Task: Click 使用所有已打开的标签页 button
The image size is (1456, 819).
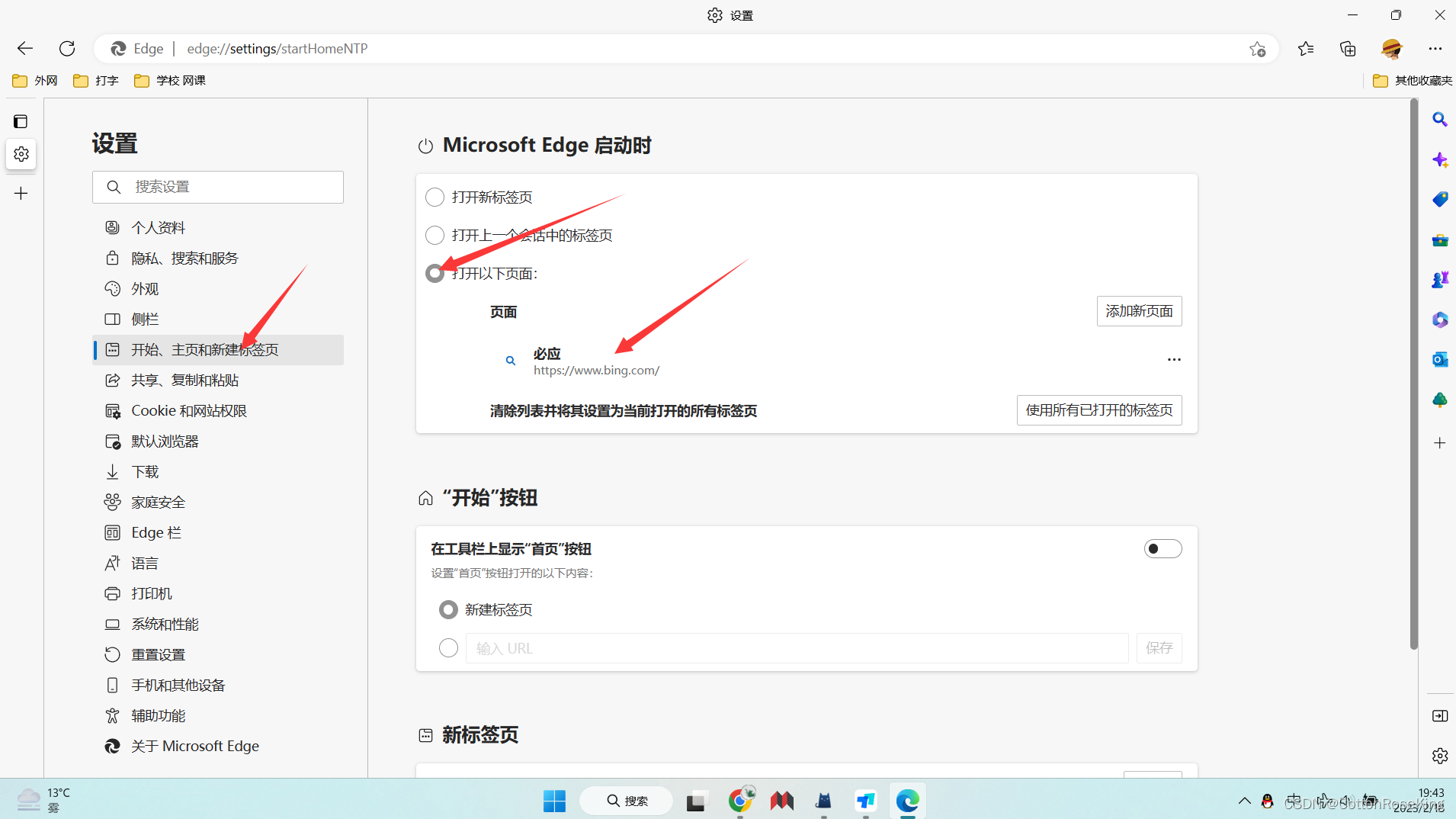Action: click(1099, 410)
